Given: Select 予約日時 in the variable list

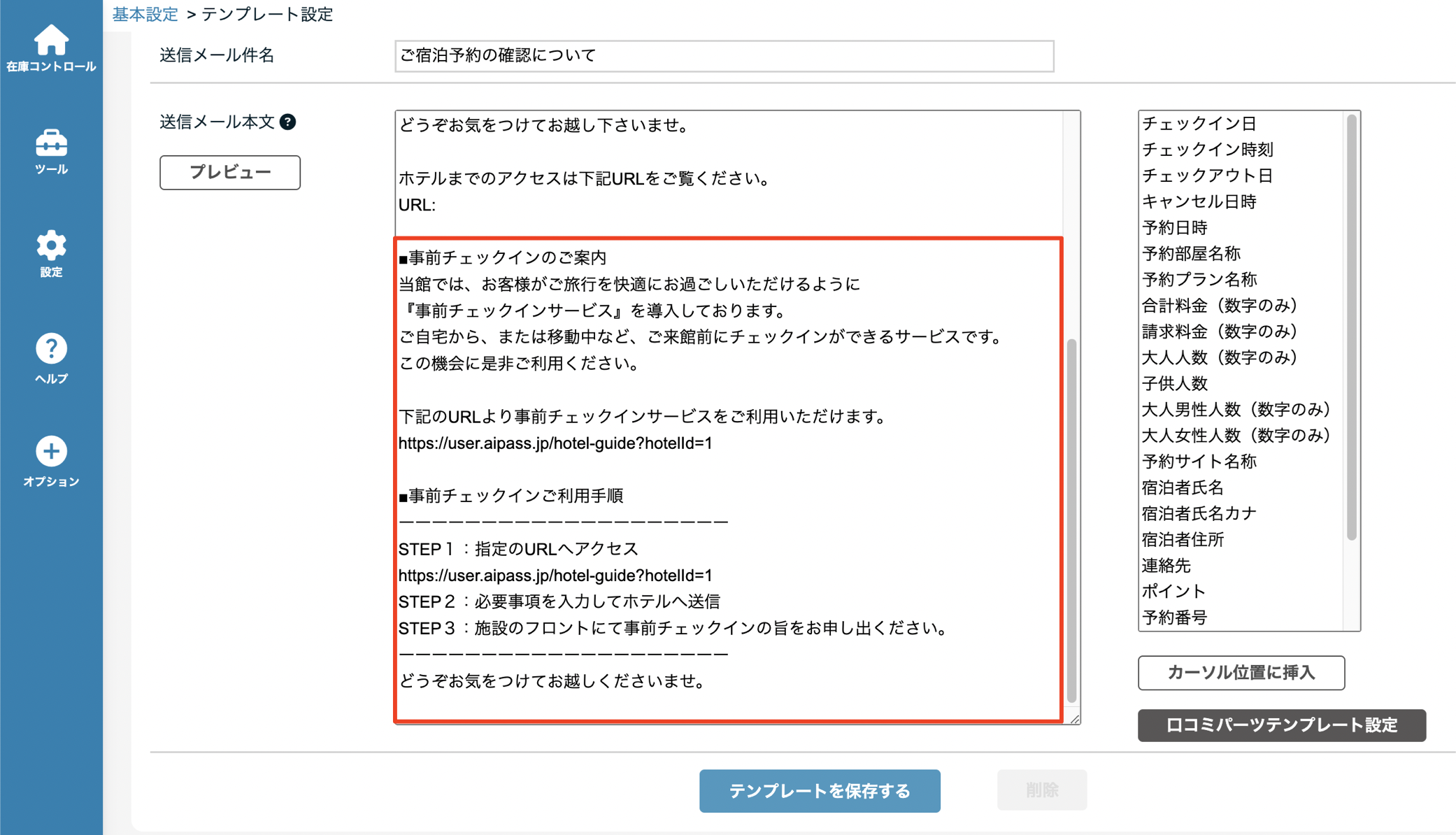Looking at the screenshot, I should pyautogui.click(x=1241, y=227).
